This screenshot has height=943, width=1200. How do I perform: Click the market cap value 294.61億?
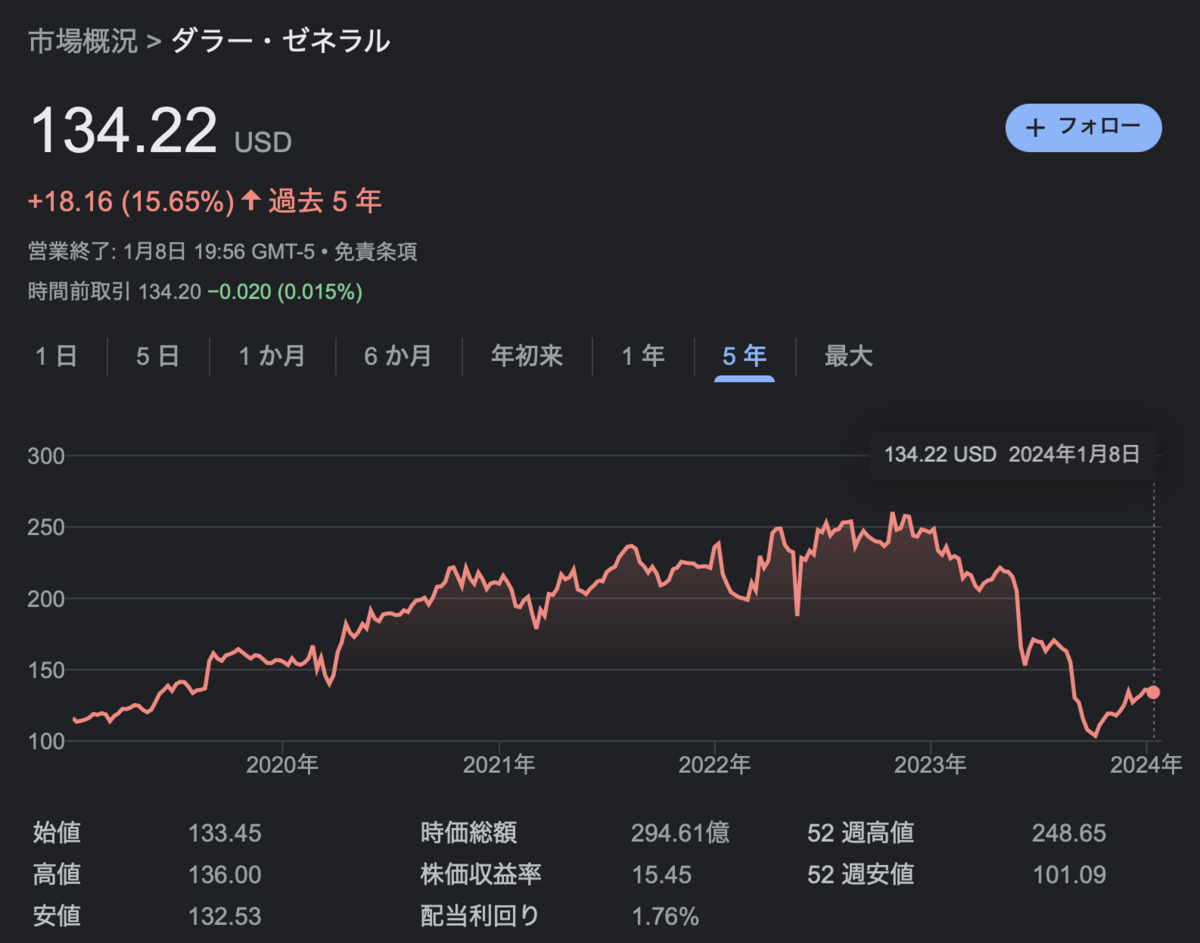point(680,833)
